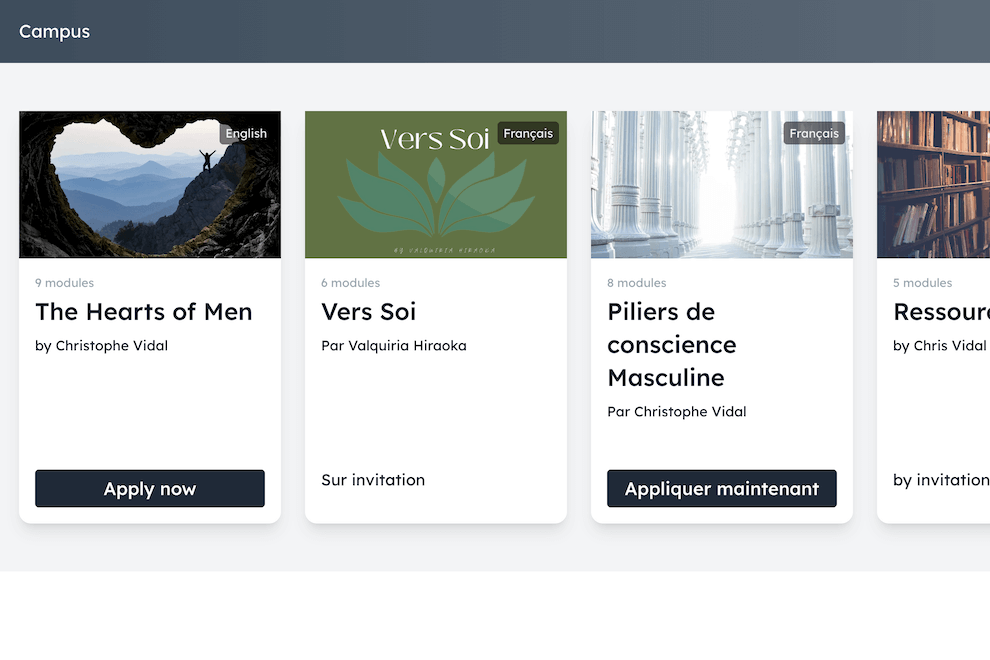Click the '8 modules' label
The width and height of the screenshot is (990, 660).
pyautogui.click(x=636, y=283)
